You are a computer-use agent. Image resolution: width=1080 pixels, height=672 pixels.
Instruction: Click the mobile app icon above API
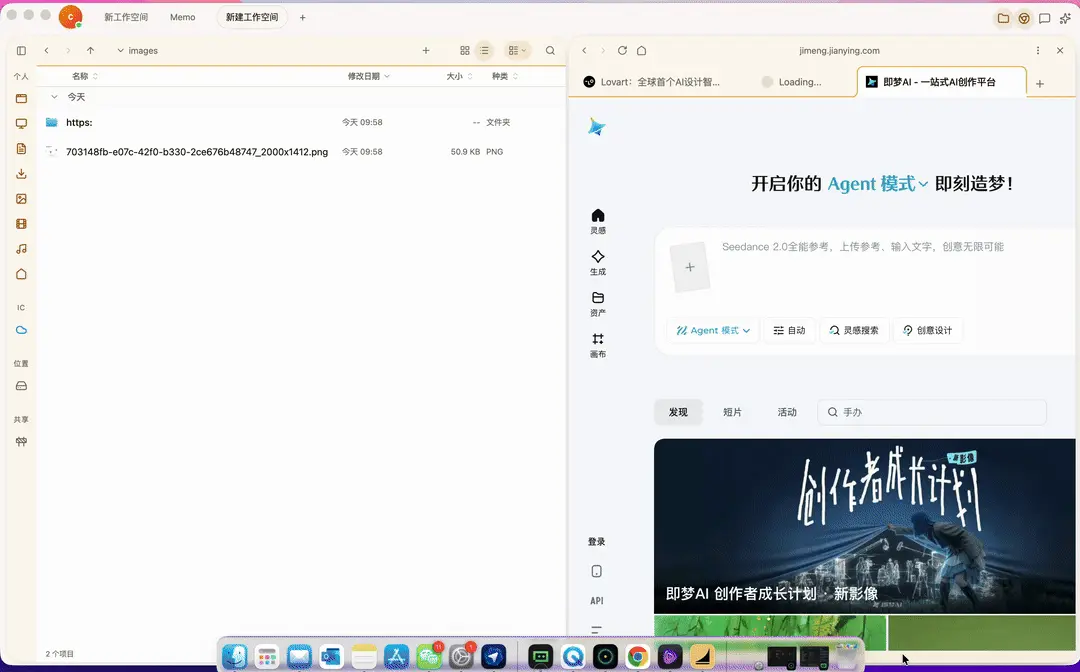596,570
